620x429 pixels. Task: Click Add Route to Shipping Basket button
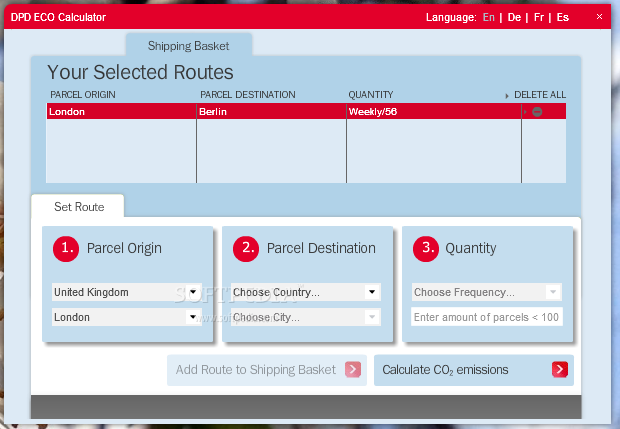267,370
